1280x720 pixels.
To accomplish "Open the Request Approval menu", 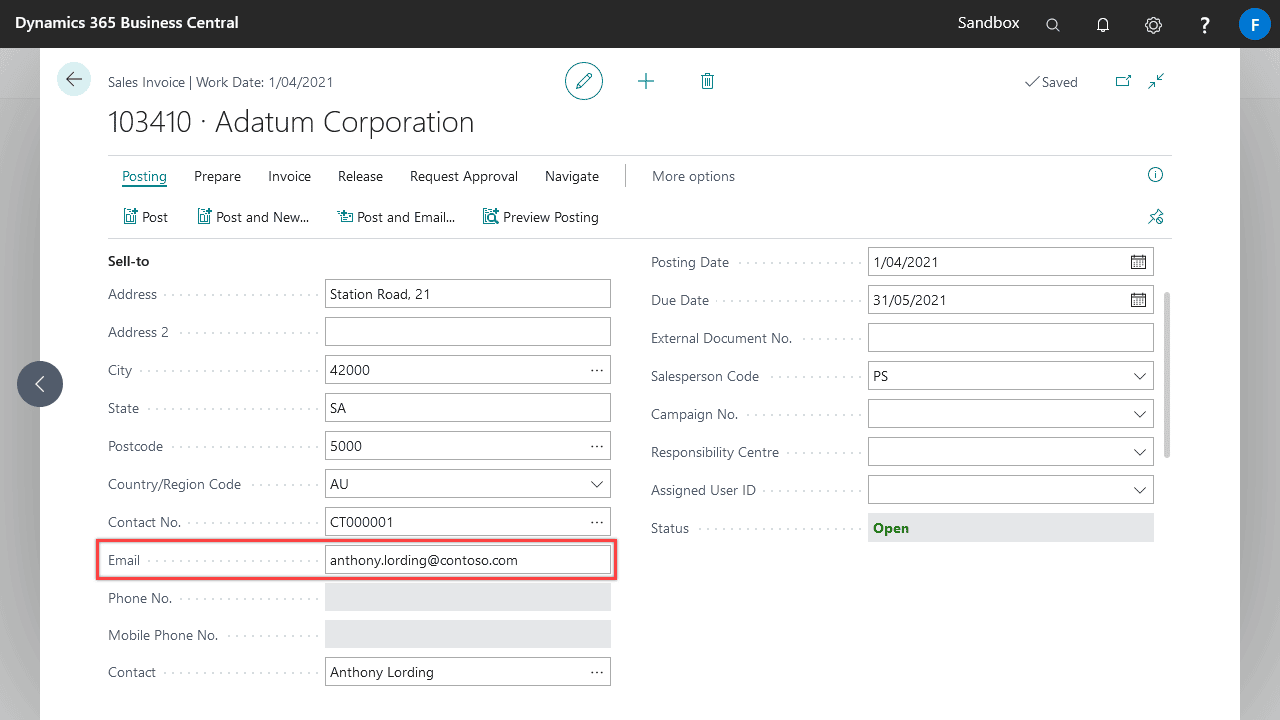I will 464,176.
